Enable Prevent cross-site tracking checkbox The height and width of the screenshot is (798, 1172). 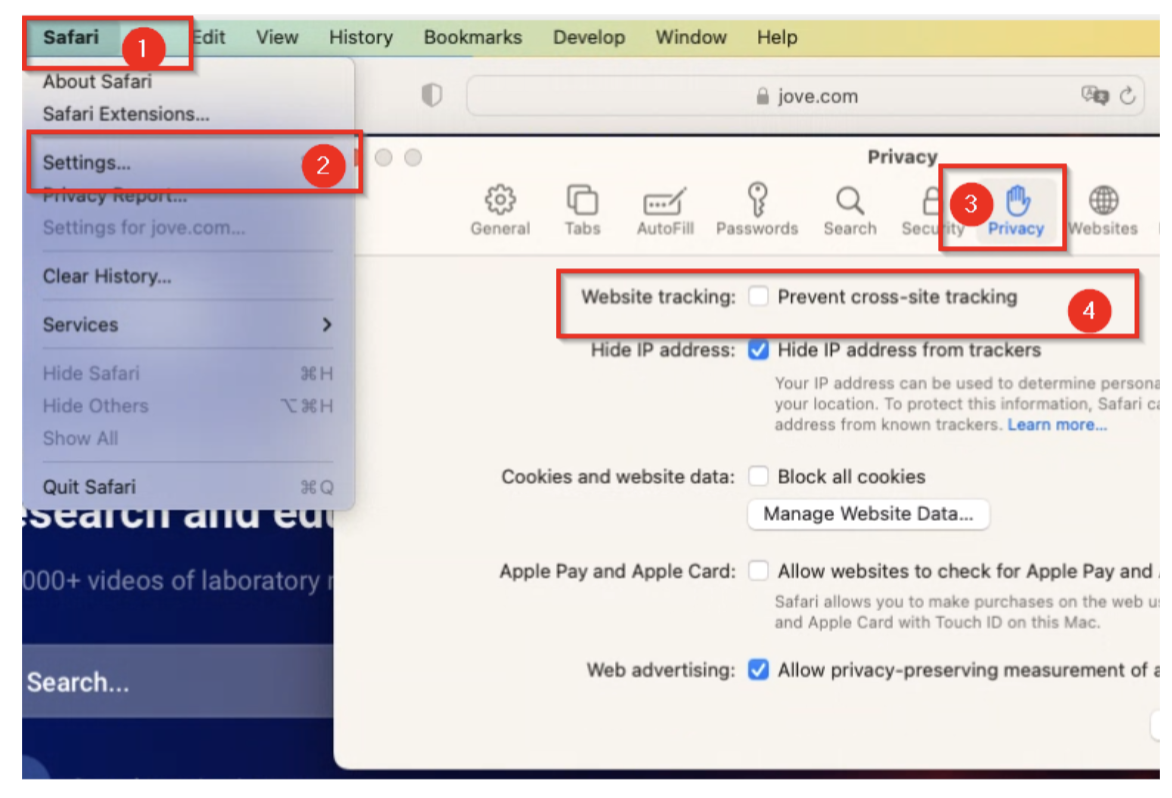[758, 297]
